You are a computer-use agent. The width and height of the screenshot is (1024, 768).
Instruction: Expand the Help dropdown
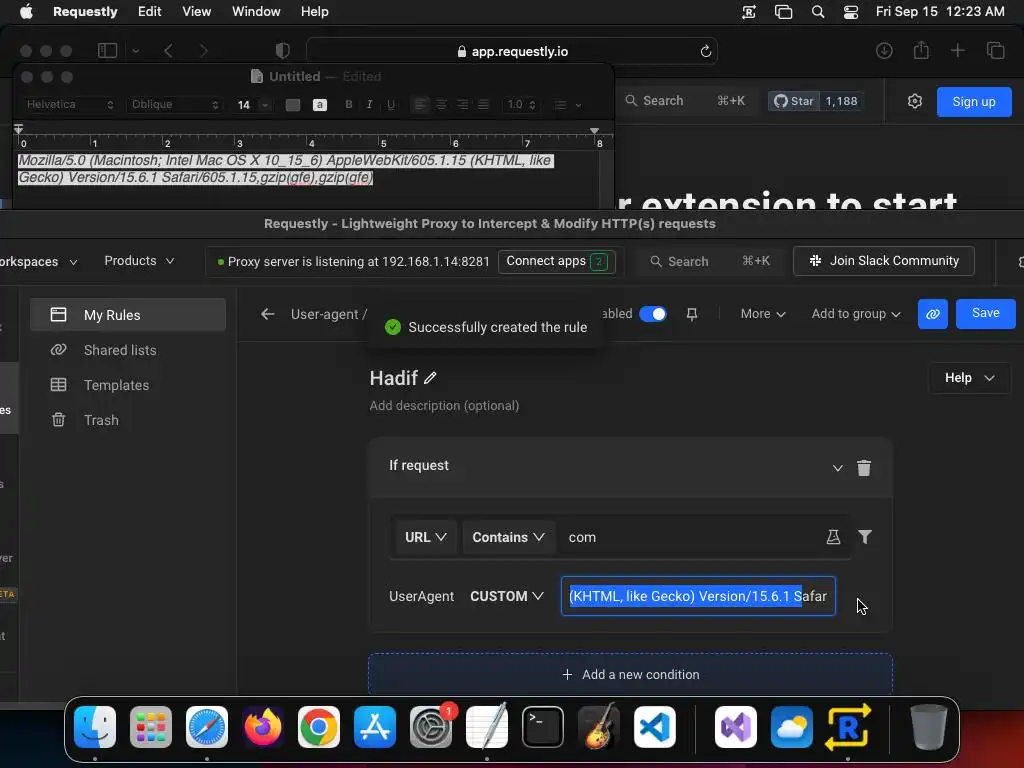[970, 377]
